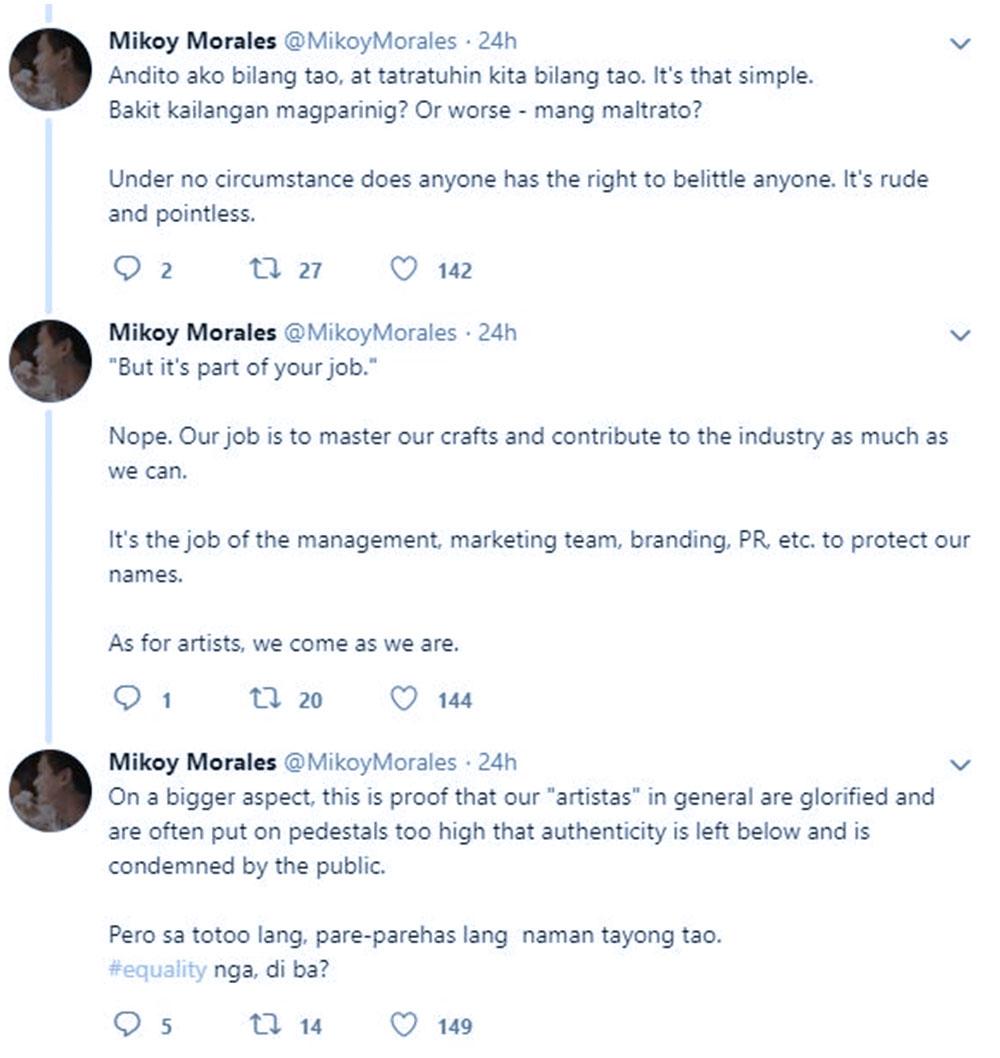Open the avatar beside the second tweet

coord(50,361)
